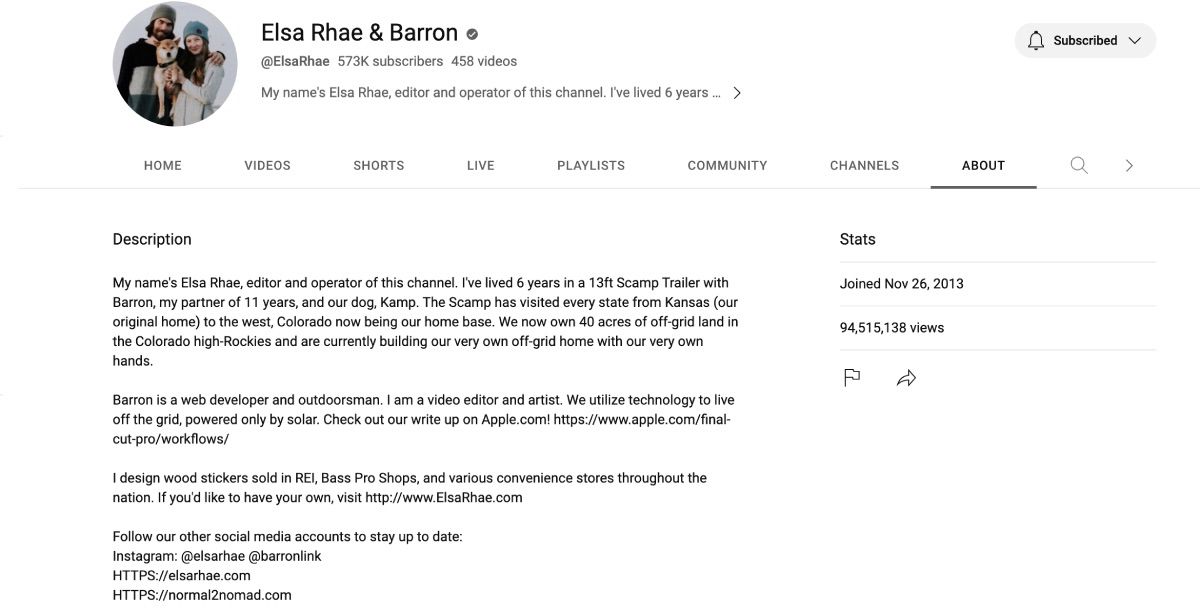This screenshot has height=612, width=1200.
Task: Visit the http://www.ElsaRhae.com link
Action: [444, 497]
